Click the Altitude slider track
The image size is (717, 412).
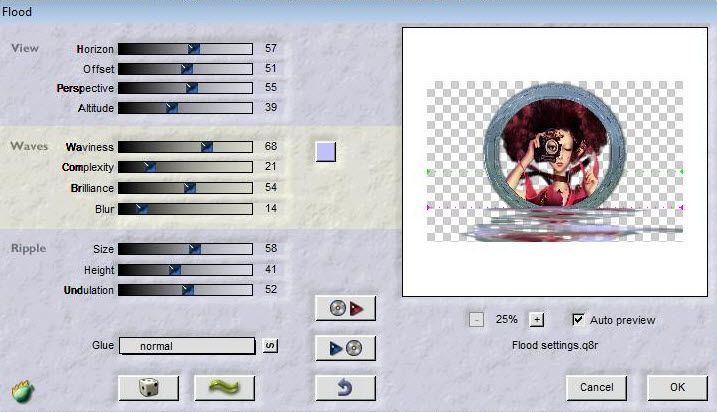(x=185, y=108)
